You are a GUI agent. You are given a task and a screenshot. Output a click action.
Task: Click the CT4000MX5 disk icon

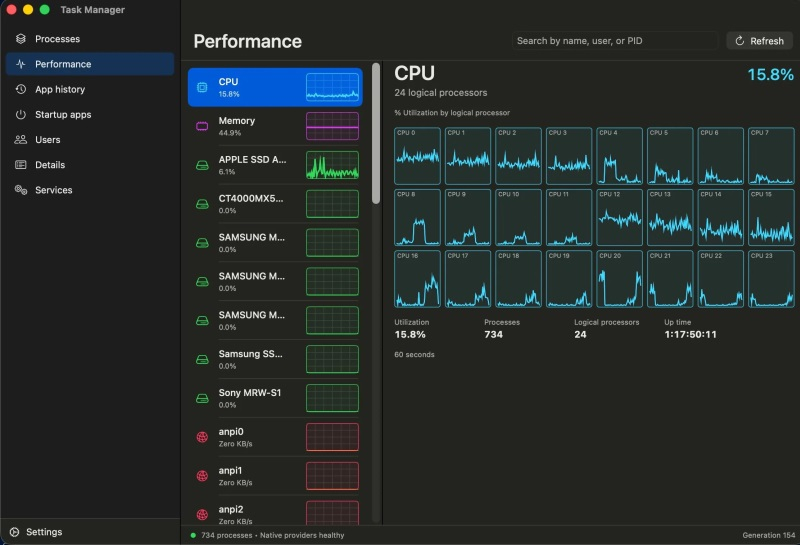coord(202,204)
